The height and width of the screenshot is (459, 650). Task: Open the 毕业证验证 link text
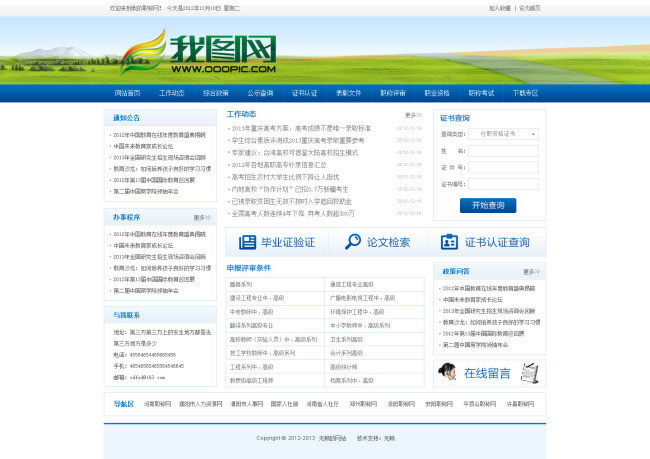click(x=288, y=242)
